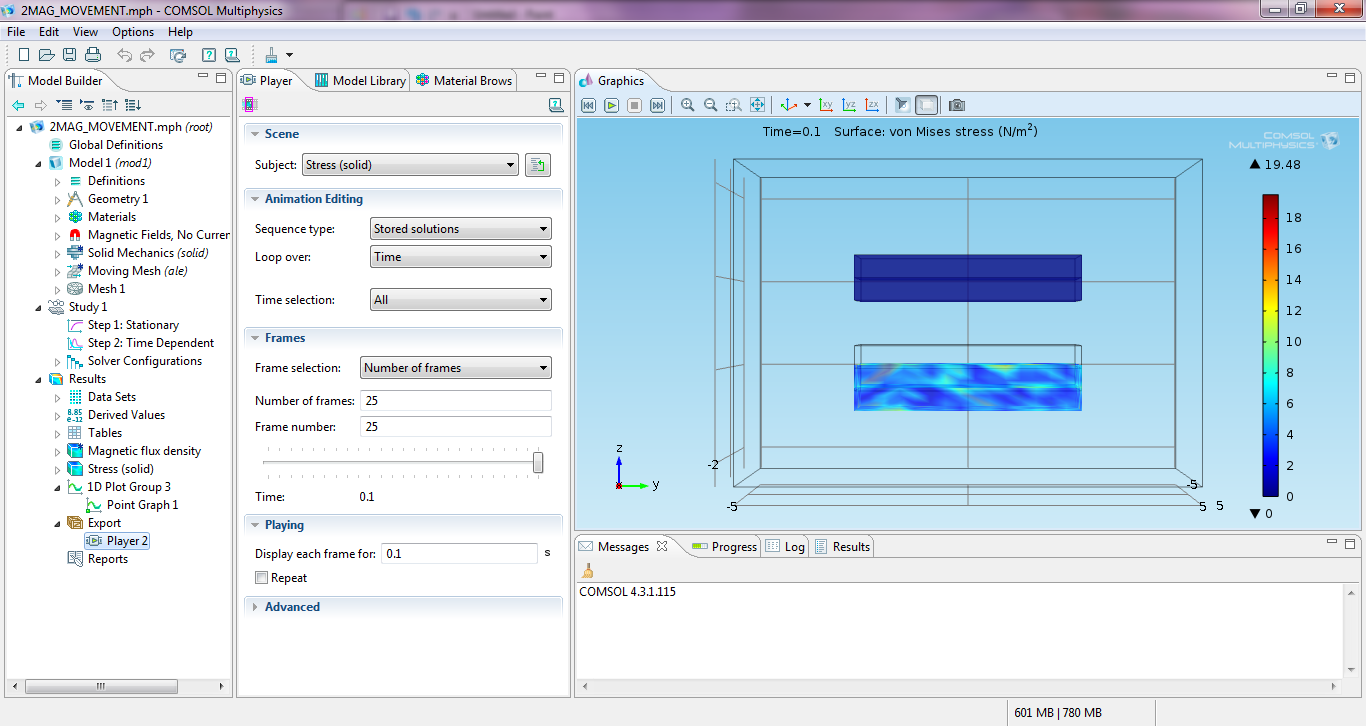
Task: Click the Zoom Extents icon
Action: (x=757, y=105)
